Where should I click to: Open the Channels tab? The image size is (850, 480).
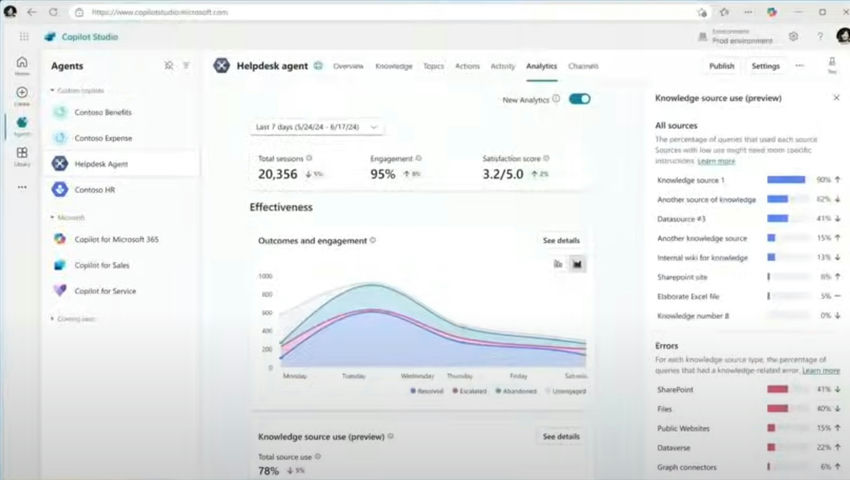pyautogui.click(x=583, y=66)
